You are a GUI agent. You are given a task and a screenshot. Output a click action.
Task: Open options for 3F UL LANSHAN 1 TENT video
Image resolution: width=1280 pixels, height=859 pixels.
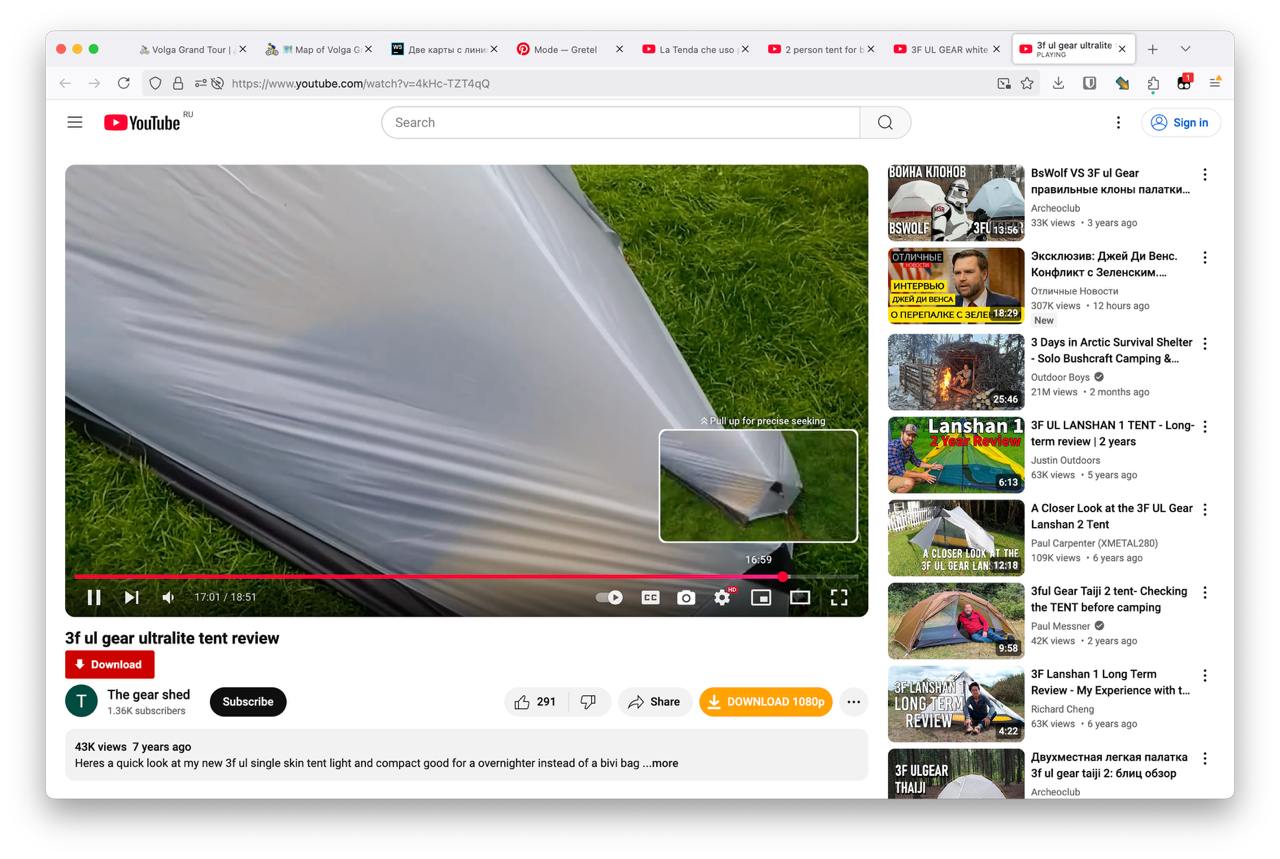click(x=1205, y=427)
